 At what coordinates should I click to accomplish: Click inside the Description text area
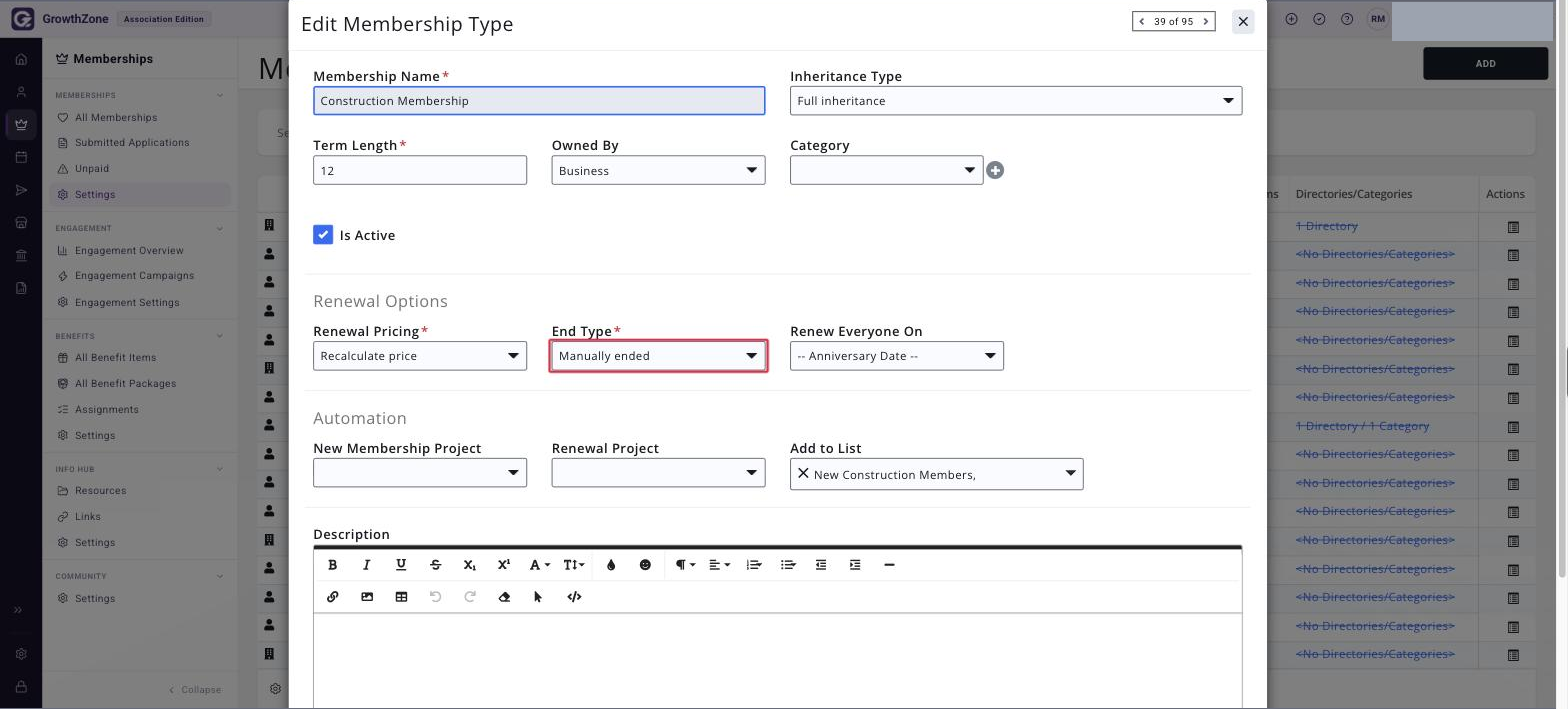(x=777, y=661)
